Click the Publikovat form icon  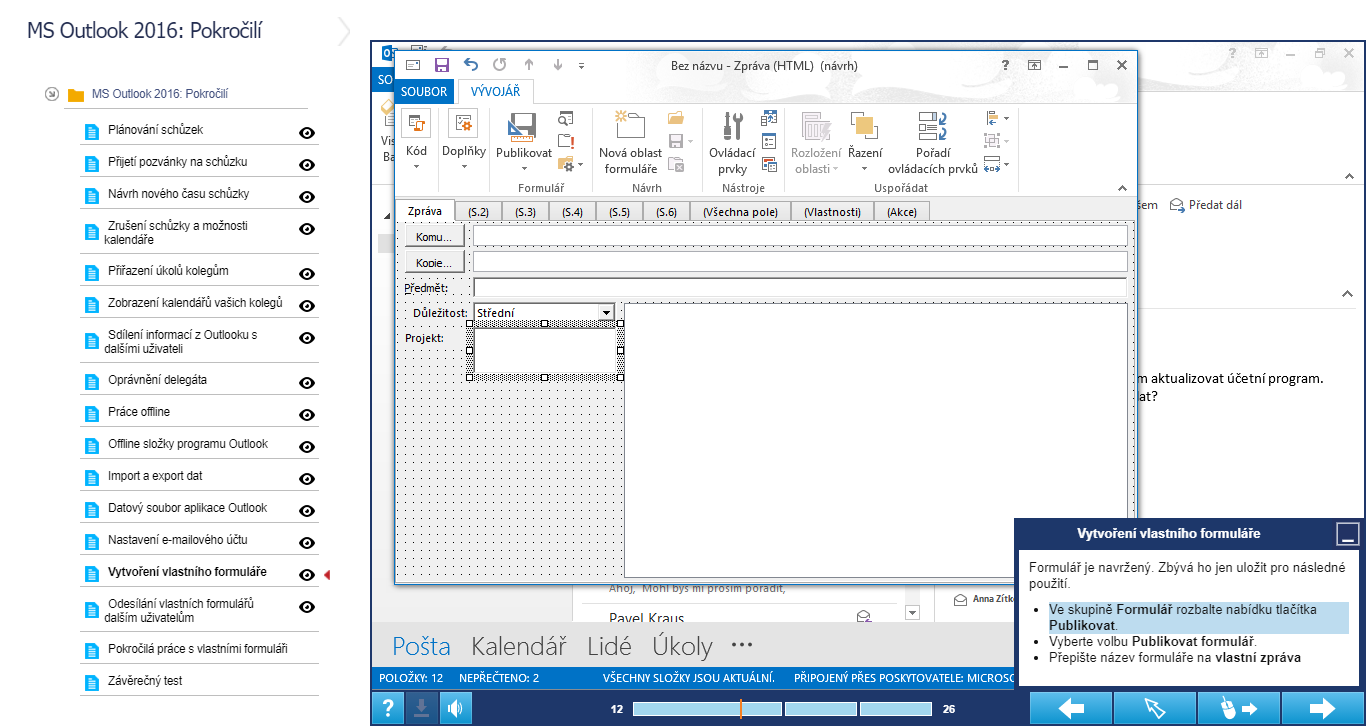(523, 126)
